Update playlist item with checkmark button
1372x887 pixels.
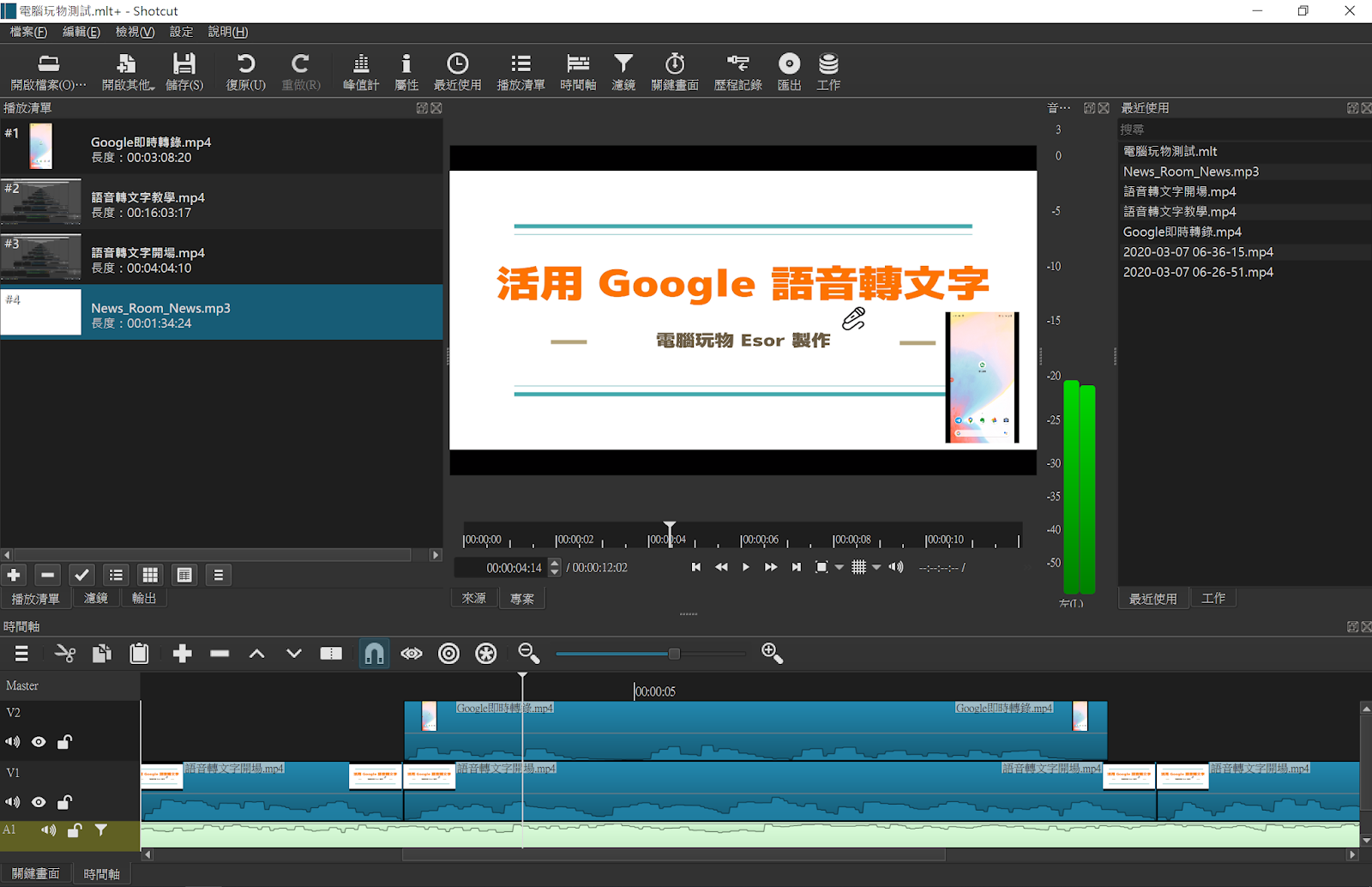82,575
